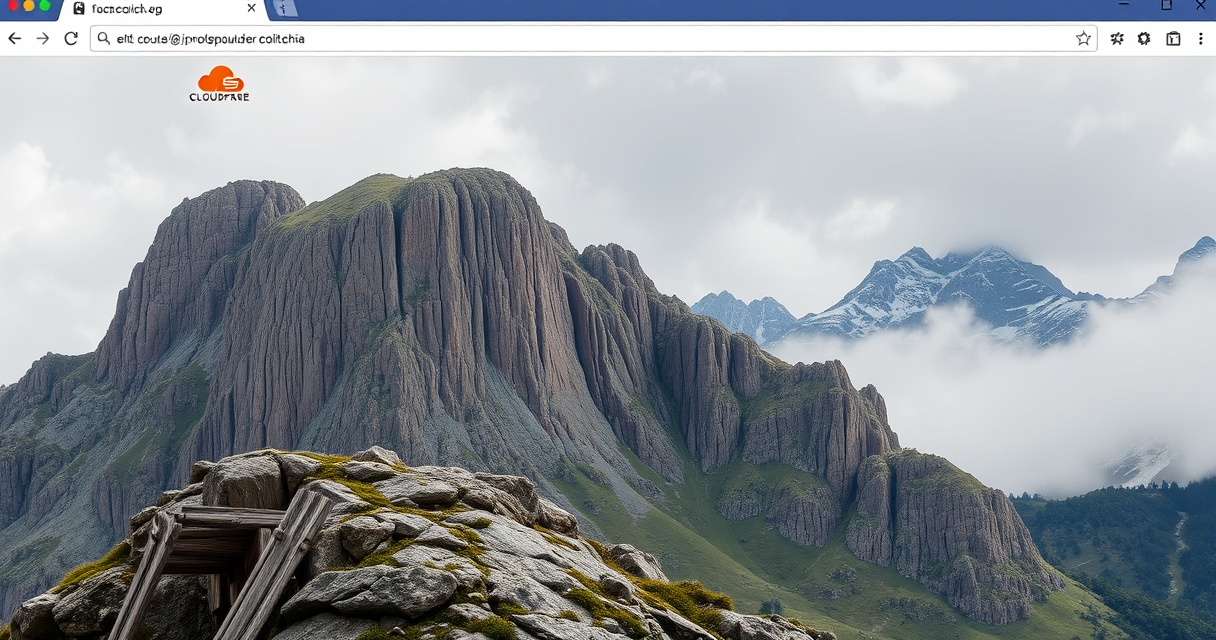Viewport: 1216px width, 640px height.
Task: Click the magnifier icon in address bar
Action: 104,39
